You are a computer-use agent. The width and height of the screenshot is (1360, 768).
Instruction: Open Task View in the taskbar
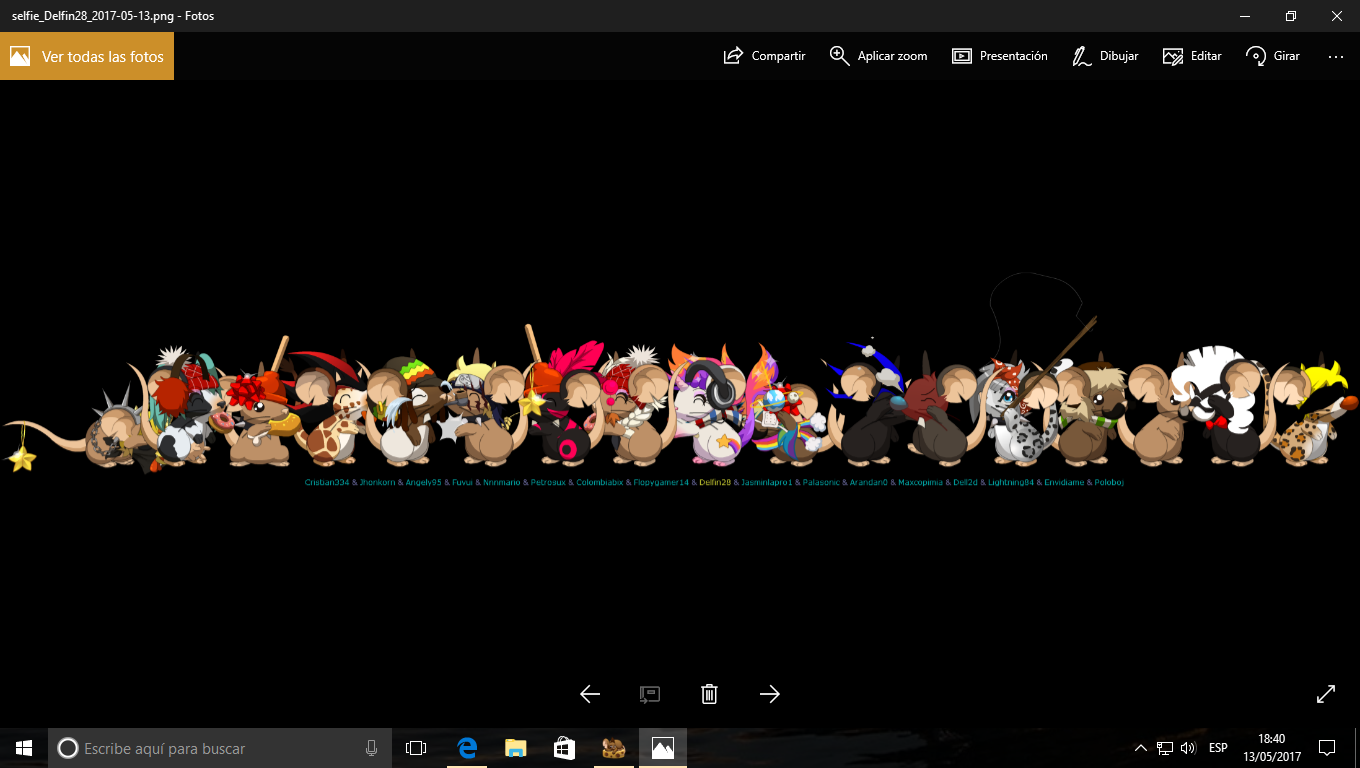[416, 748]
